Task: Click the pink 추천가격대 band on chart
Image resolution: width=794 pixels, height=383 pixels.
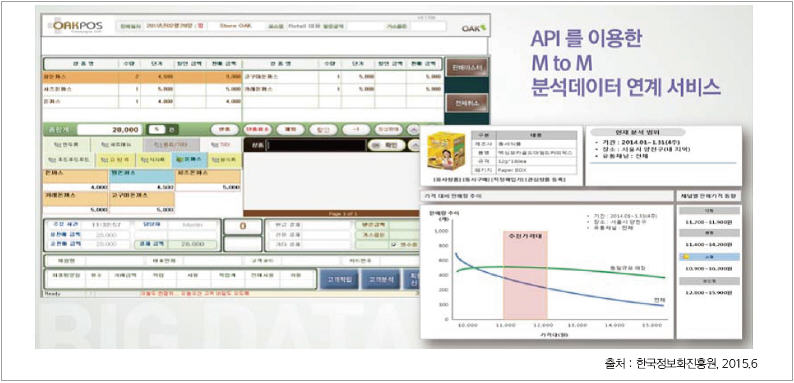Action: coord(525,275)
